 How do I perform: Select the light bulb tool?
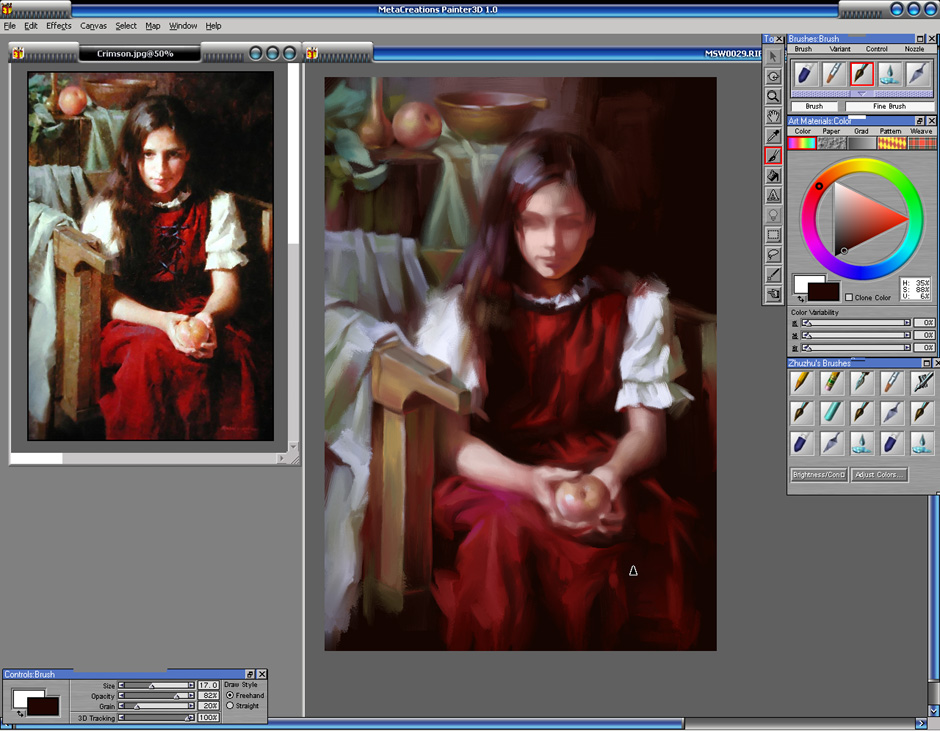773,215
